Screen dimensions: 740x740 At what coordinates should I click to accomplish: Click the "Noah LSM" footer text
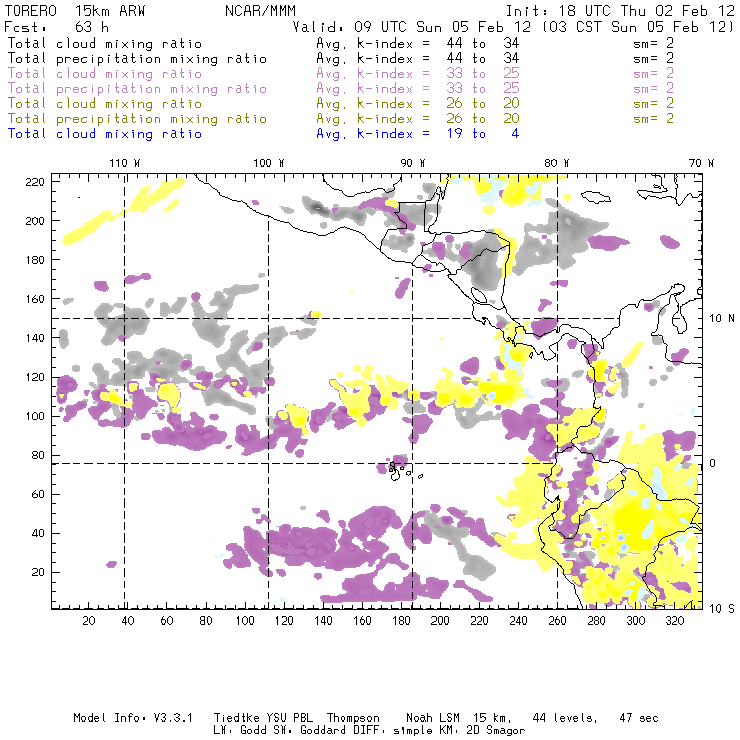pyautogui.click(x=433, y=718)
